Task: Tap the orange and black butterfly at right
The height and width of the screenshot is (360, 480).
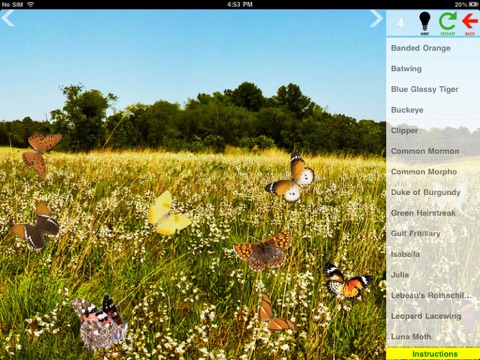Action: click(347, 282)
